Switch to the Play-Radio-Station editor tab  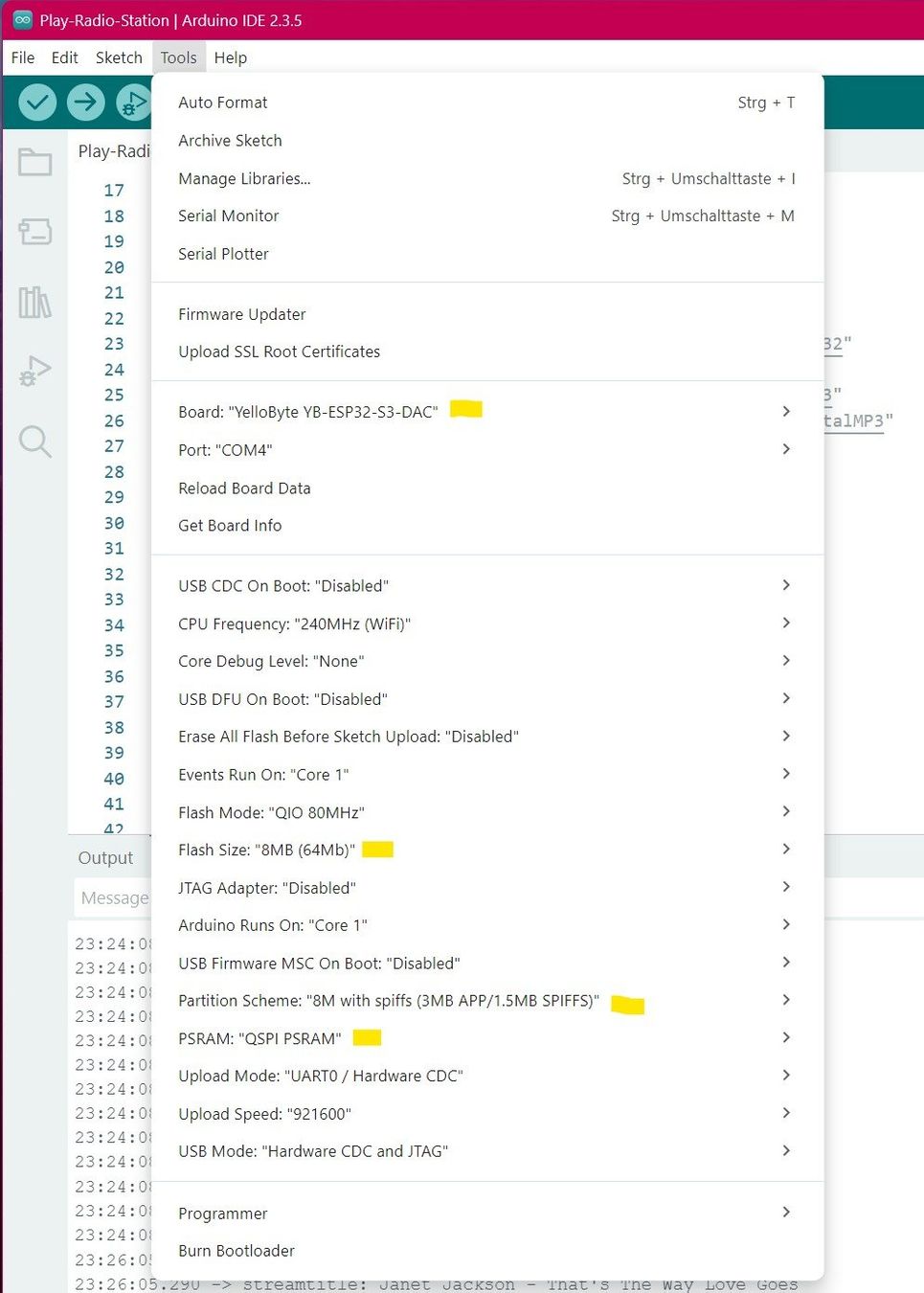click(113, 151)
